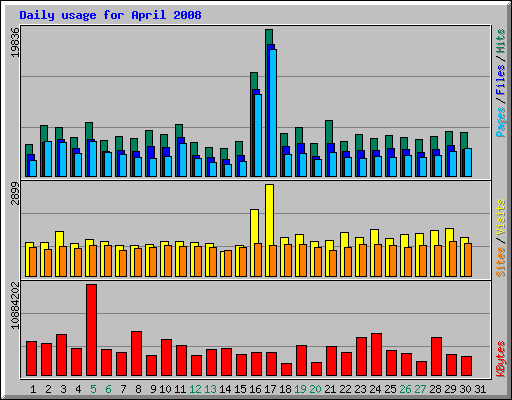
Task: Click the red KBytes bar for day 30
Action: click(x=467, y=366)
